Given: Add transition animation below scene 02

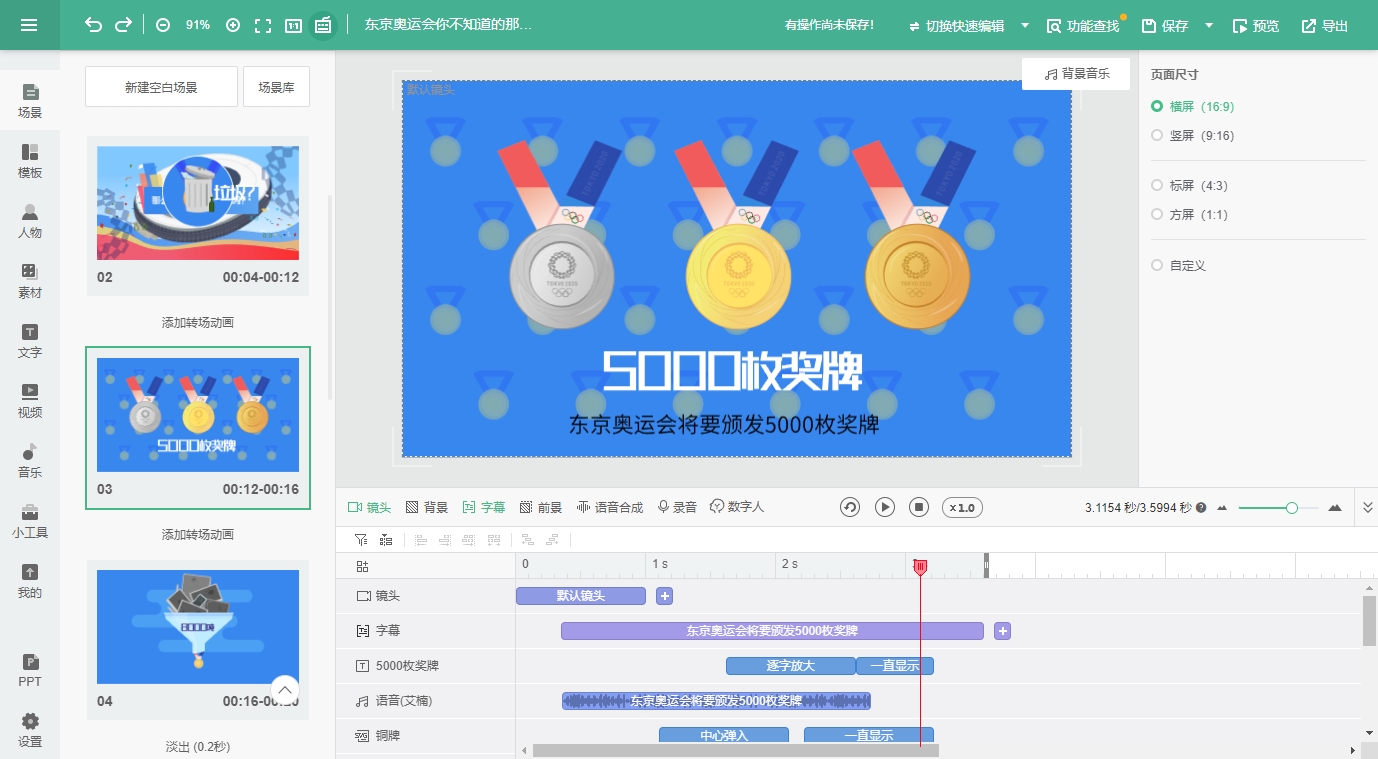Looking at the screenshot, I should click(198, 323).
